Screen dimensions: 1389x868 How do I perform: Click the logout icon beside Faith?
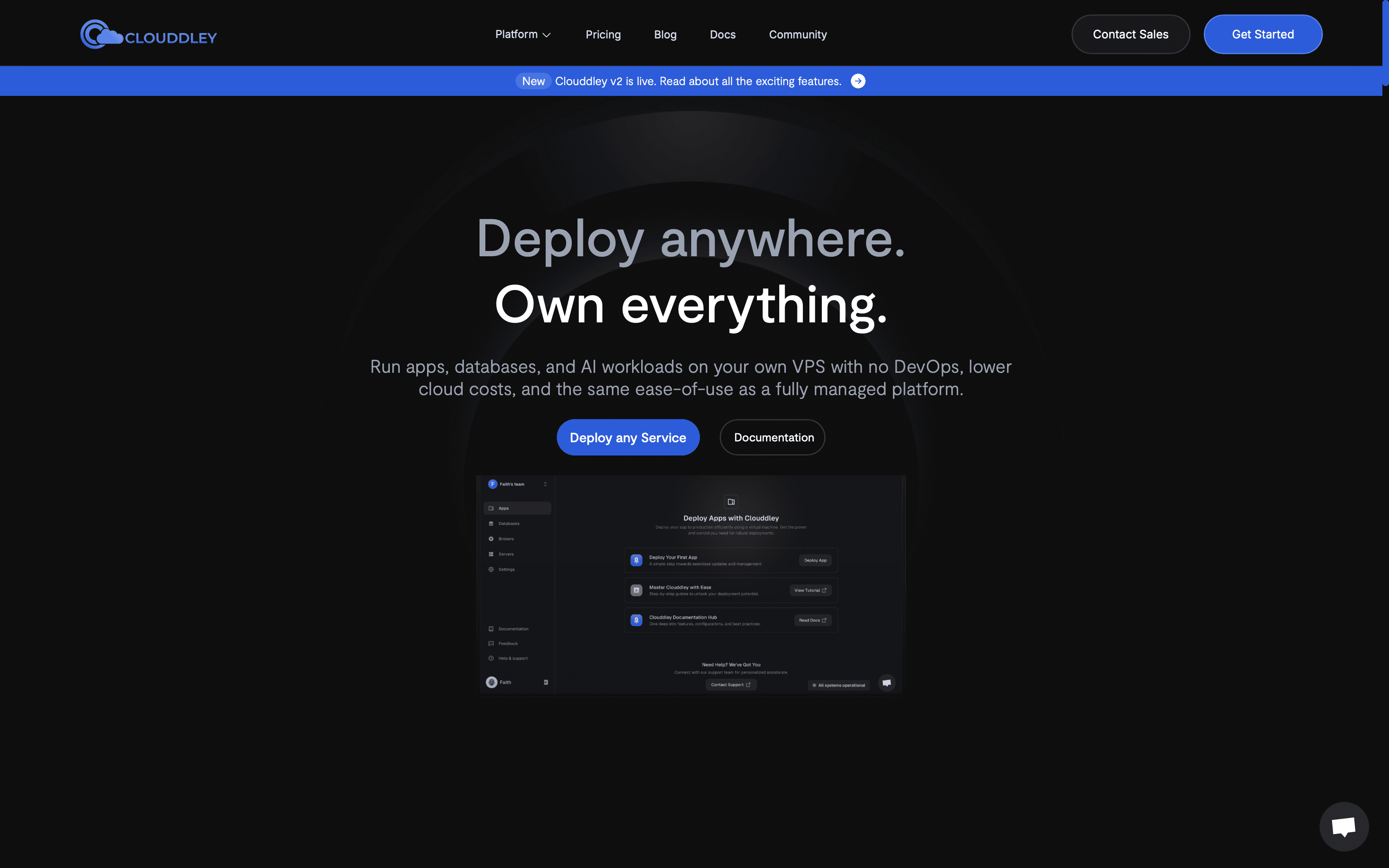point(546,682)
